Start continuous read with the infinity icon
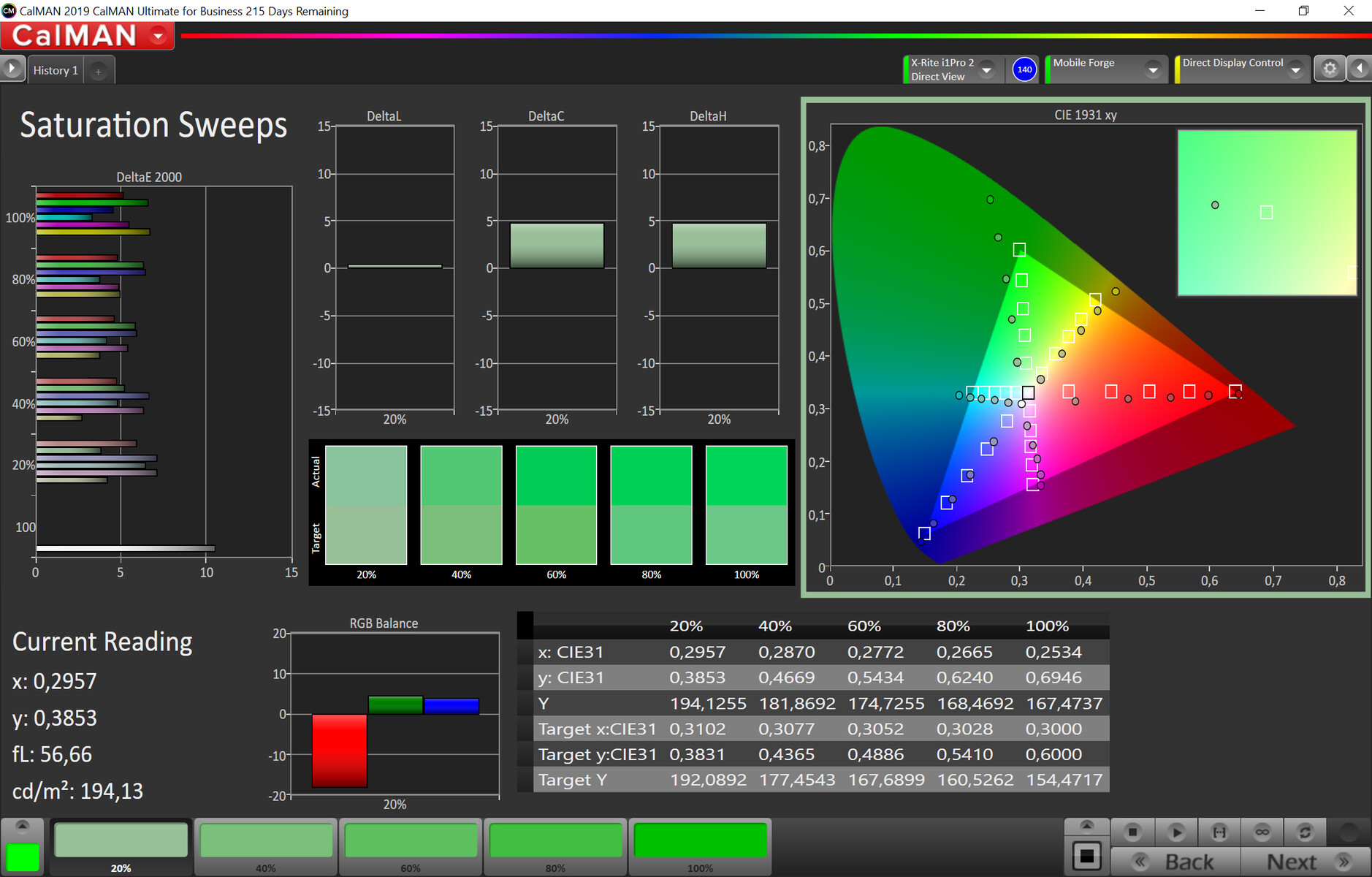The height and width of the screenshot is (877, 1372). pos(1262,832)
